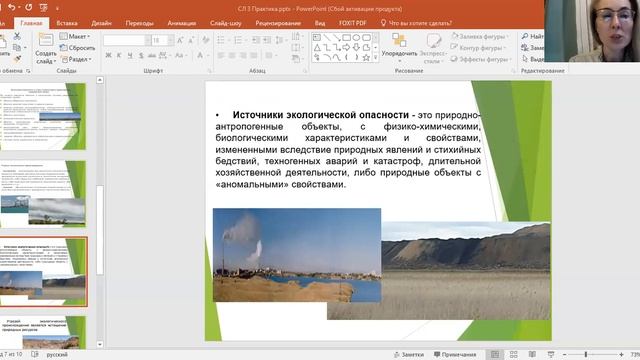Expand the shapes gallery More arrow
Image resolution: width=640 pixels, height=360 pixels.
pos(376,58)
